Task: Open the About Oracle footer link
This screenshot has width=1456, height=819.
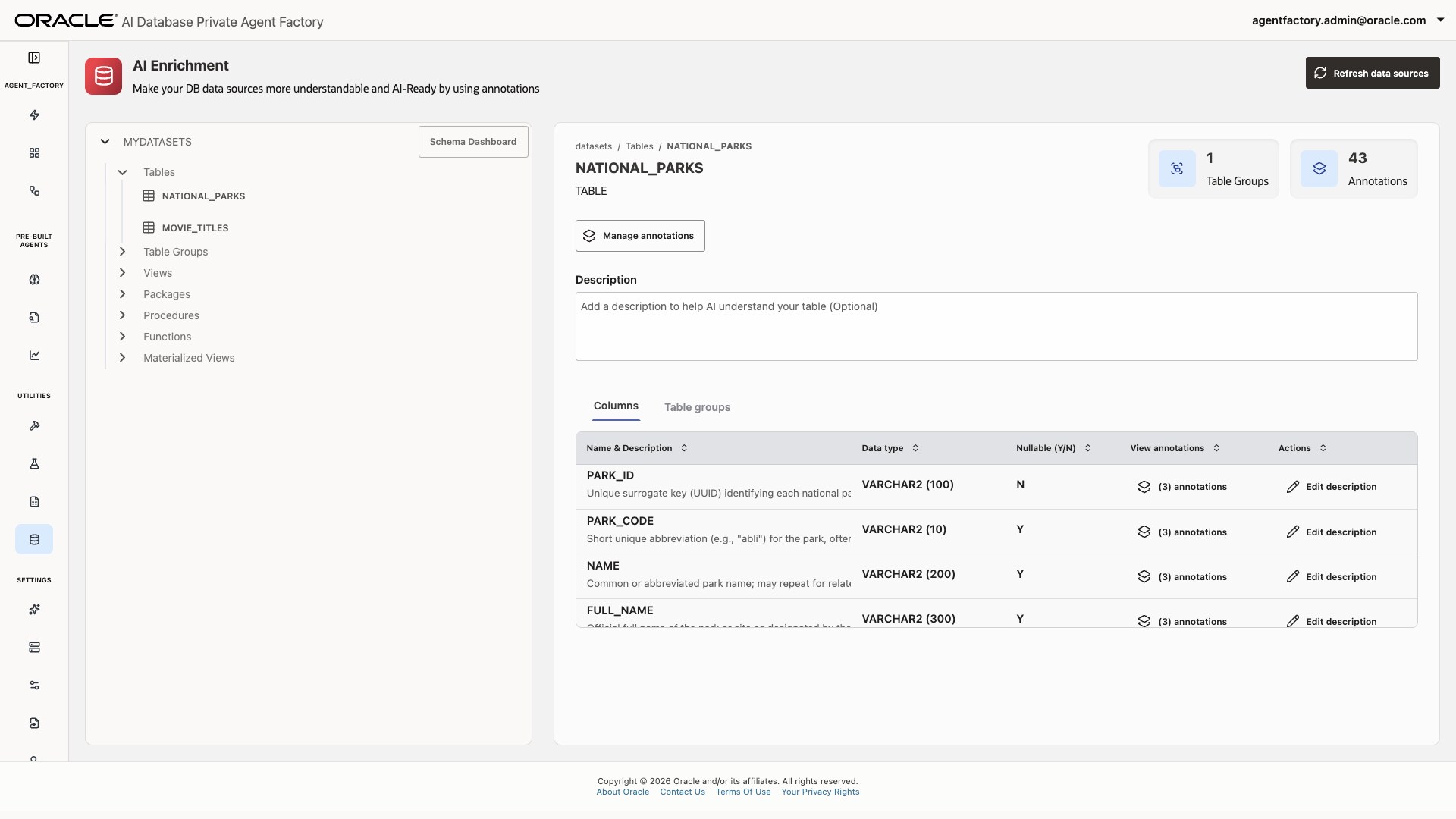Action: pos(623,792)
